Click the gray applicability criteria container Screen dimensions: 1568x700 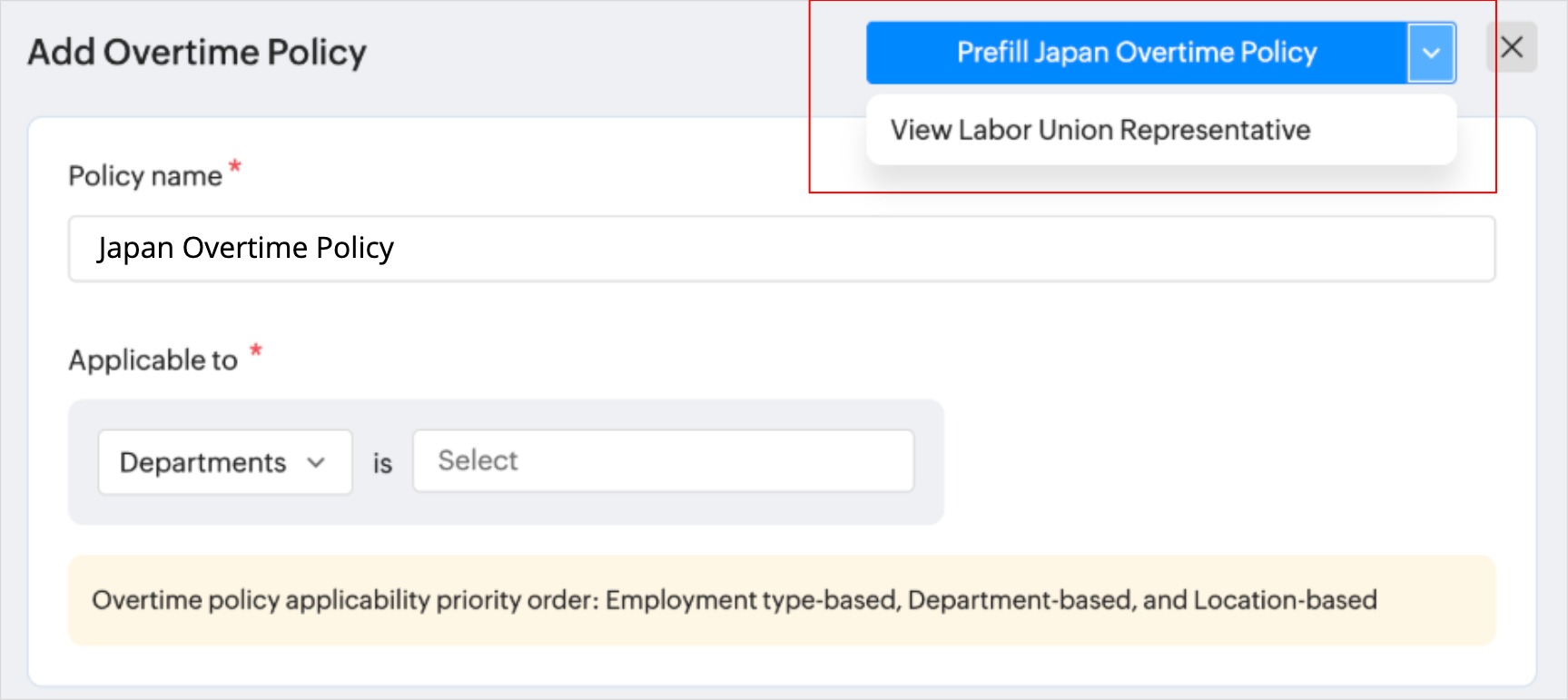(x=506, y=462)
